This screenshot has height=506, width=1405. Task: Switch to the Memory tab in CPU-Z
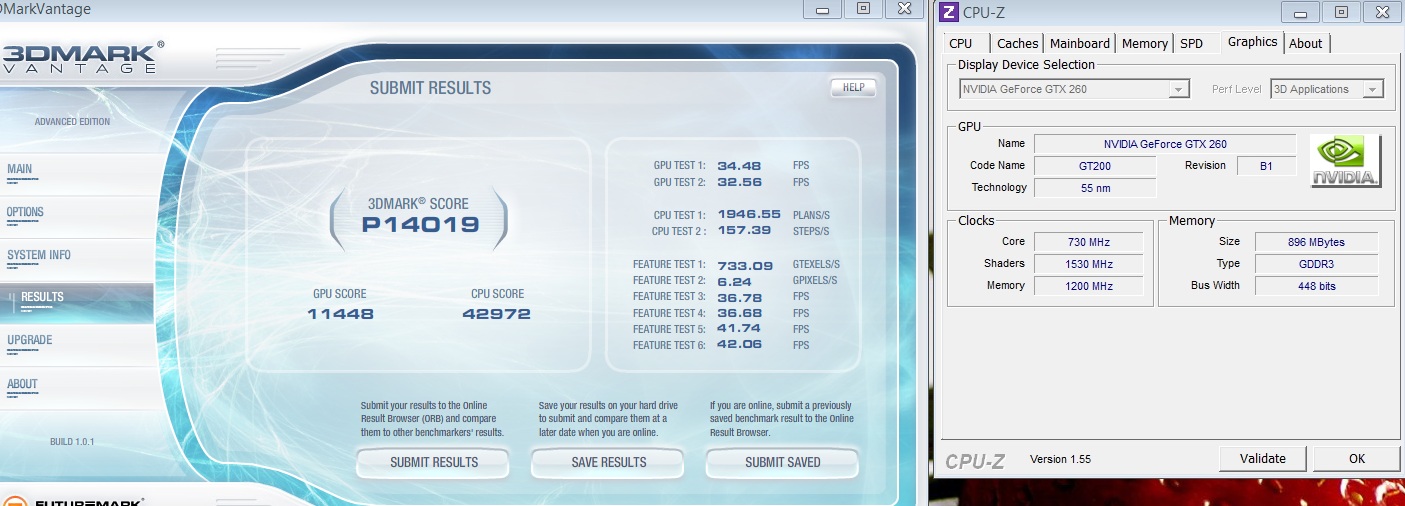1144,43
